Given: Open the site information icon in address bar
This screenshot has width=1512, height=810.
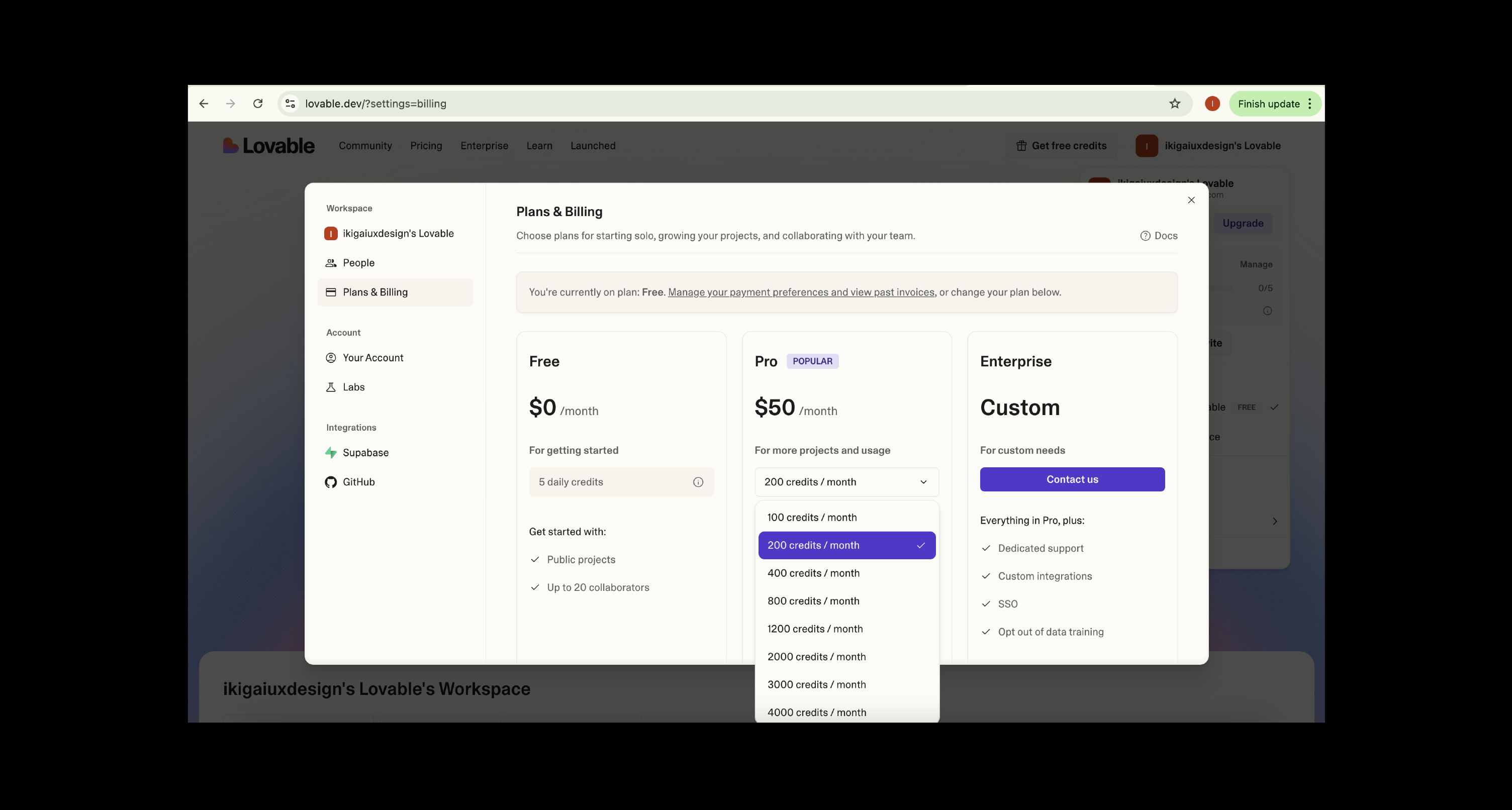Looking at the screenshot, I should 290,104.
